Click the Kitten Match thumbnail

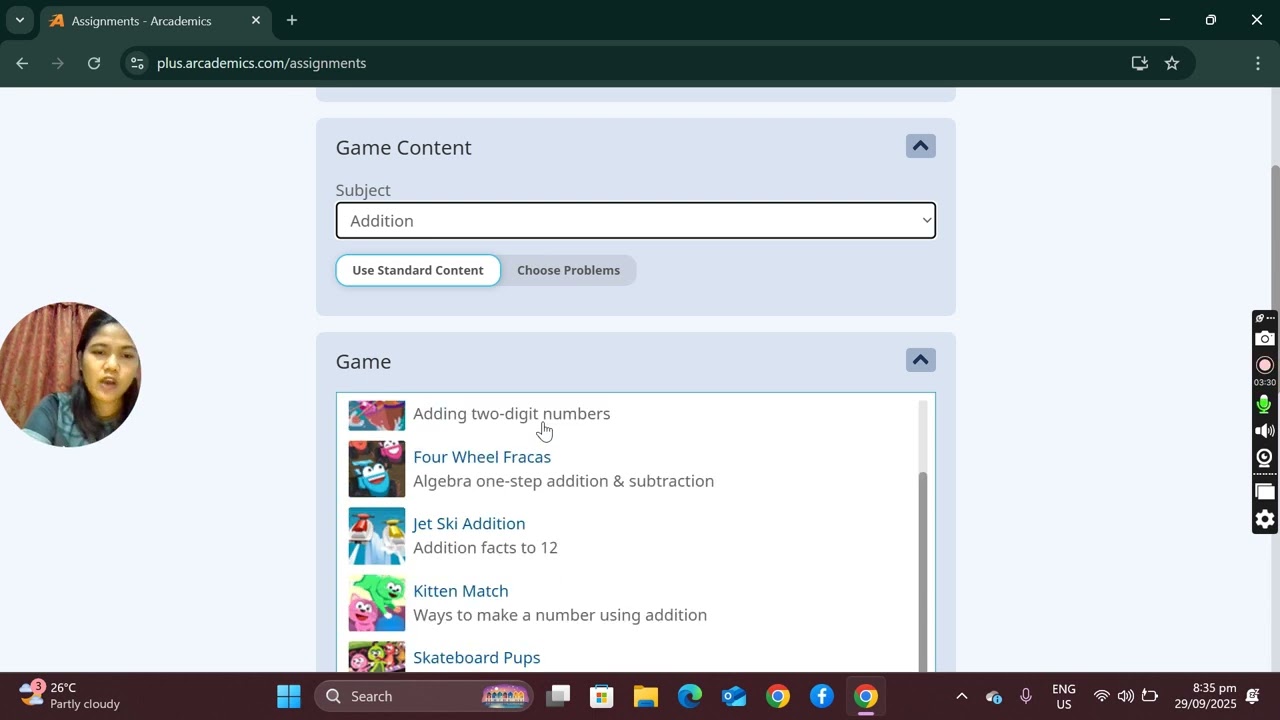coord(377,603)
